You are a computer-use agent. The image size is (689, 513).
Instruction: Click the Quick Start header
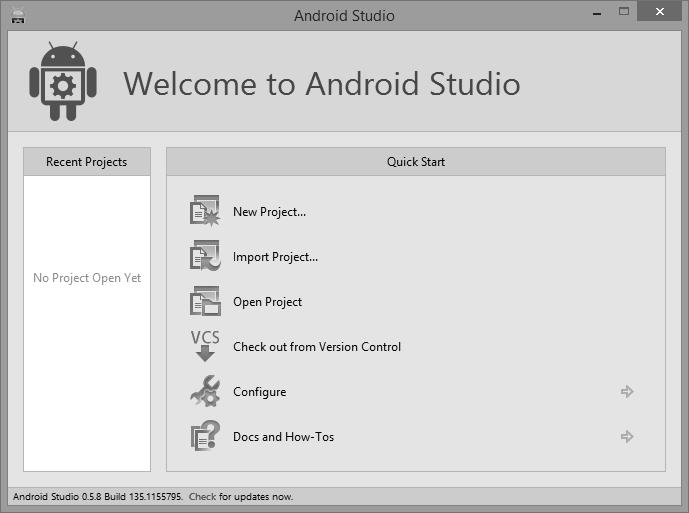click(416, 162)
